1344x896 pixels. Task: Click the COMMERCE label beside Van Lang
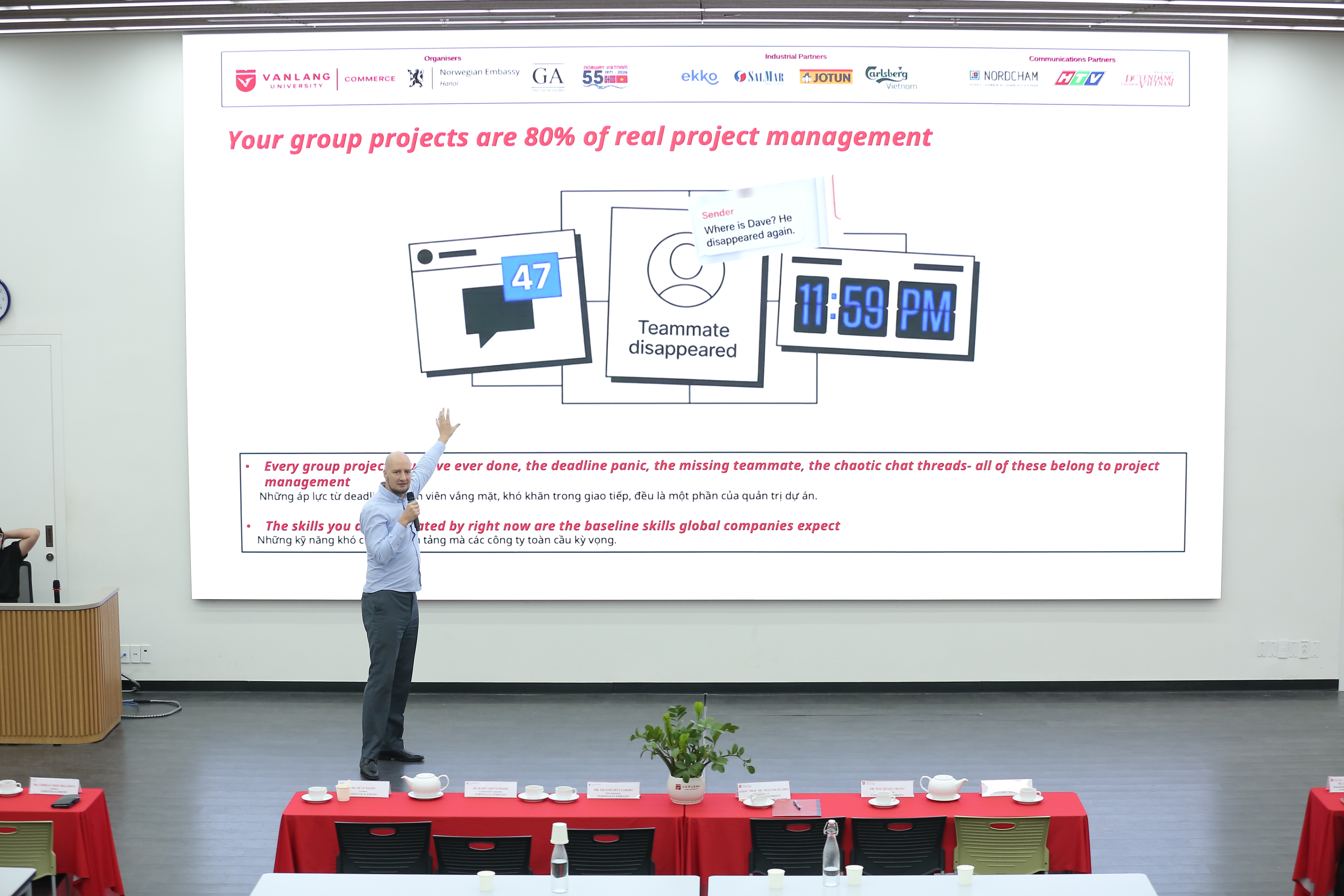point(370,79)
